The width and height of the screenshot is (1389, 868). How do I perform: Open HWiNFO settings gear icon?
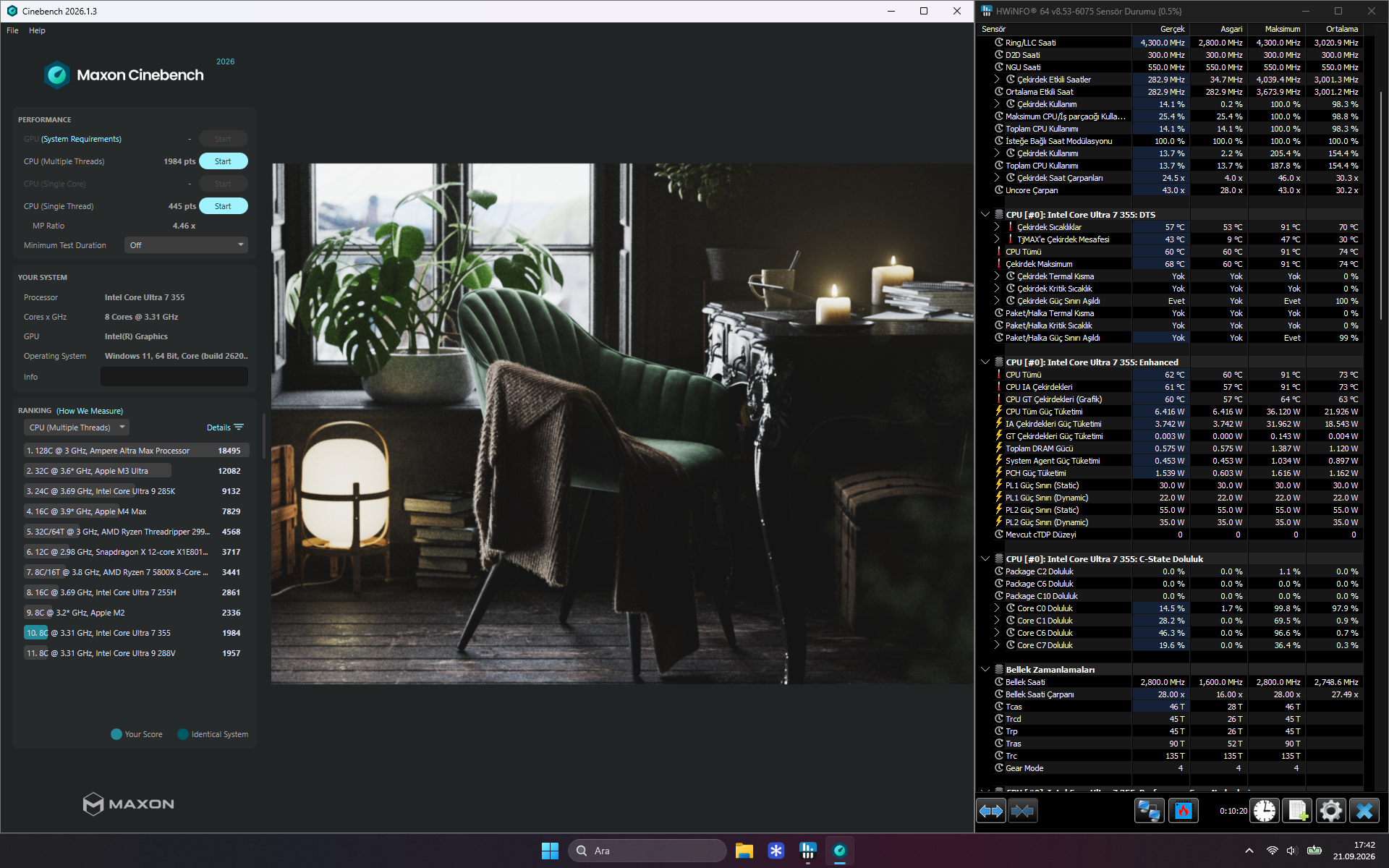[x=1330, y=811]
